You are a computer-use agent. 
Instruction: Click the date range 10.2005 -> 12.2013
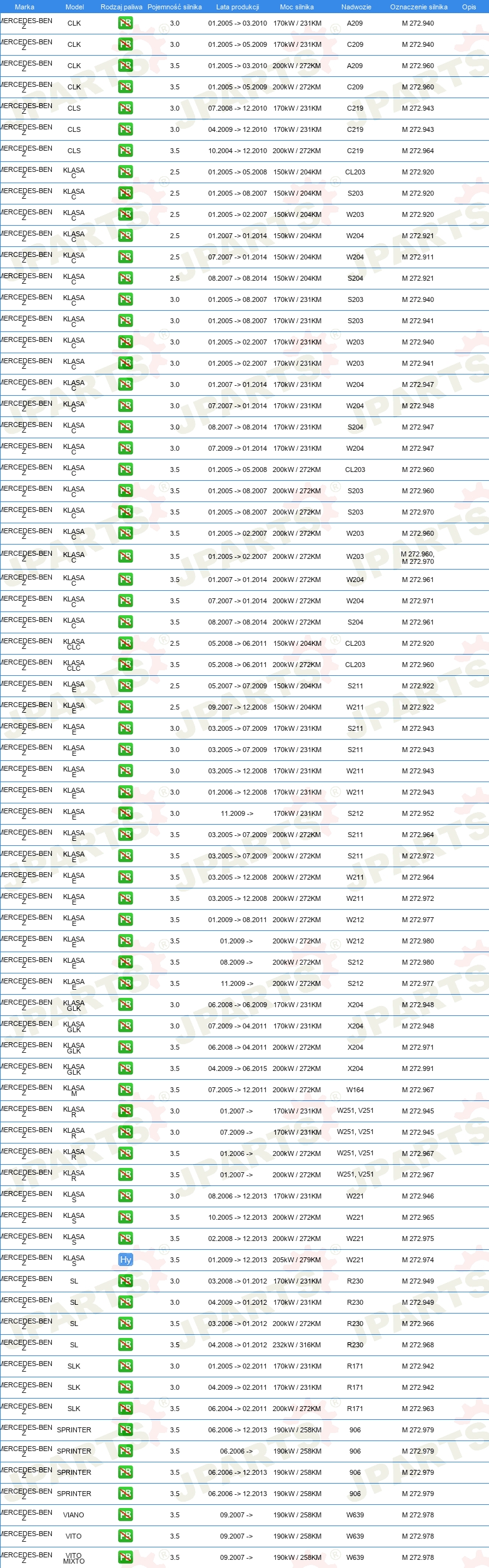pyautogui.click(x=238, y=1217)
